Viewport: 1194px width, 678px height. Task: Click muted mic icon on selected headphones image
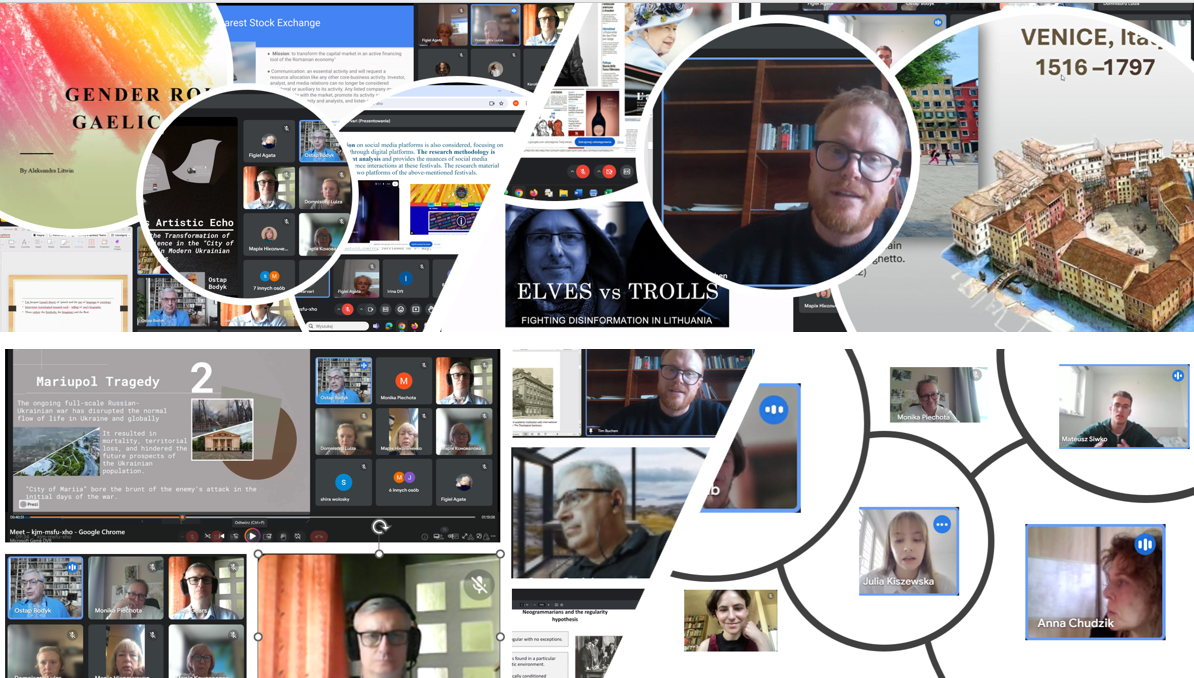479,584
